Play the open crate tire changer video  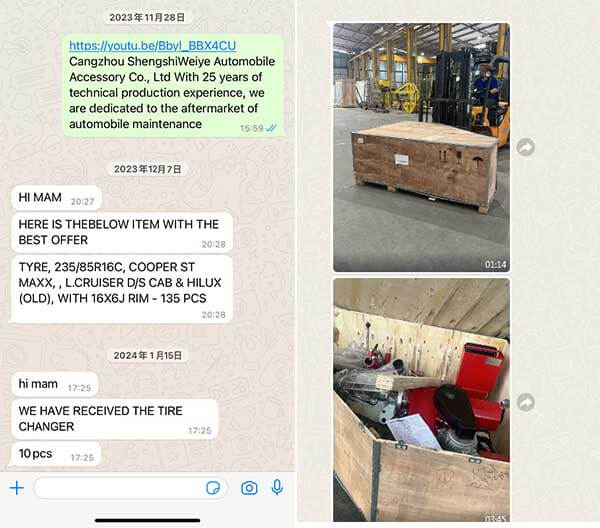click(x=421, y=400)
